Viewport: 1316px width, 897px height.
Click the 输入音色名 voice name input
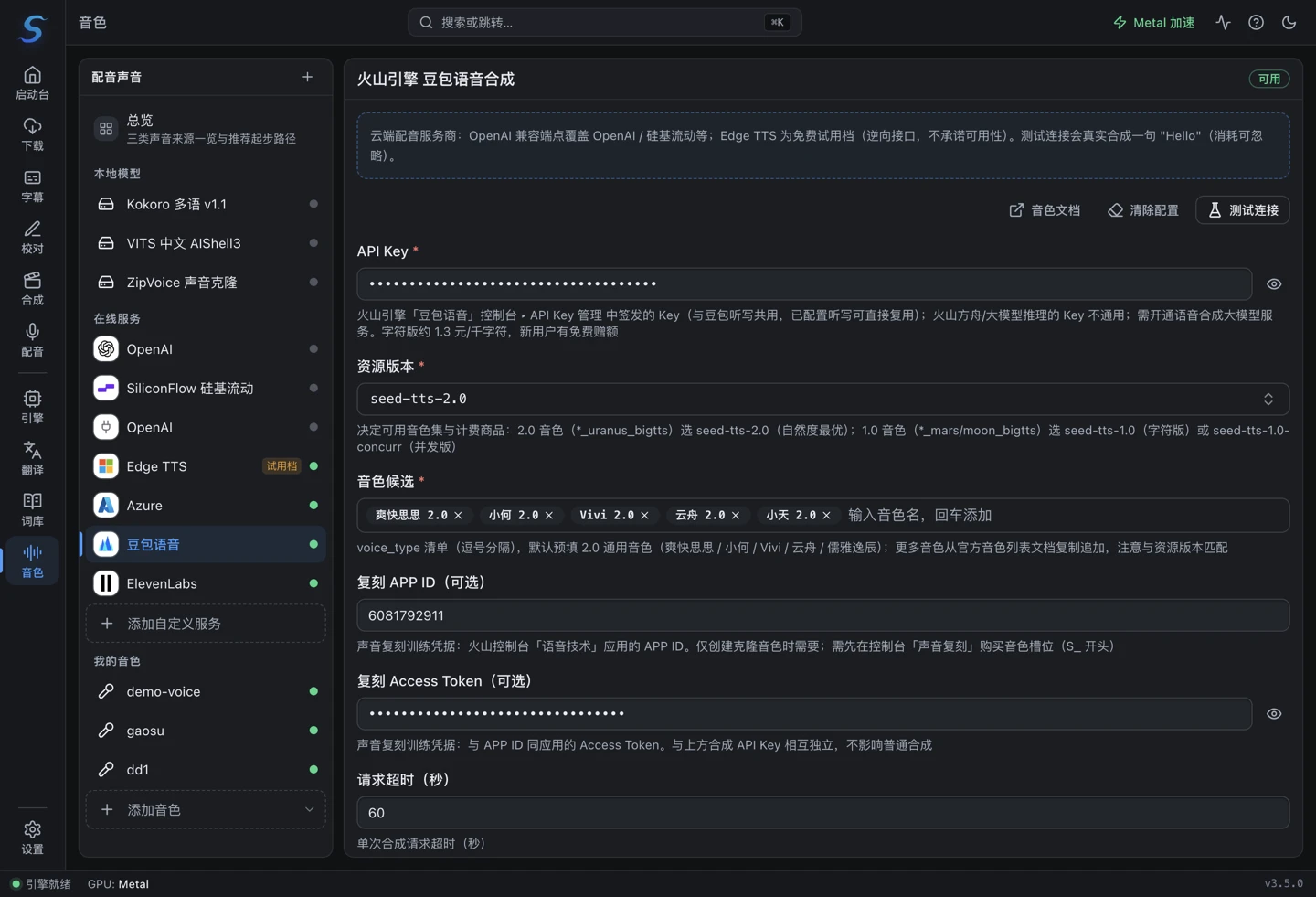(1065, 516)
